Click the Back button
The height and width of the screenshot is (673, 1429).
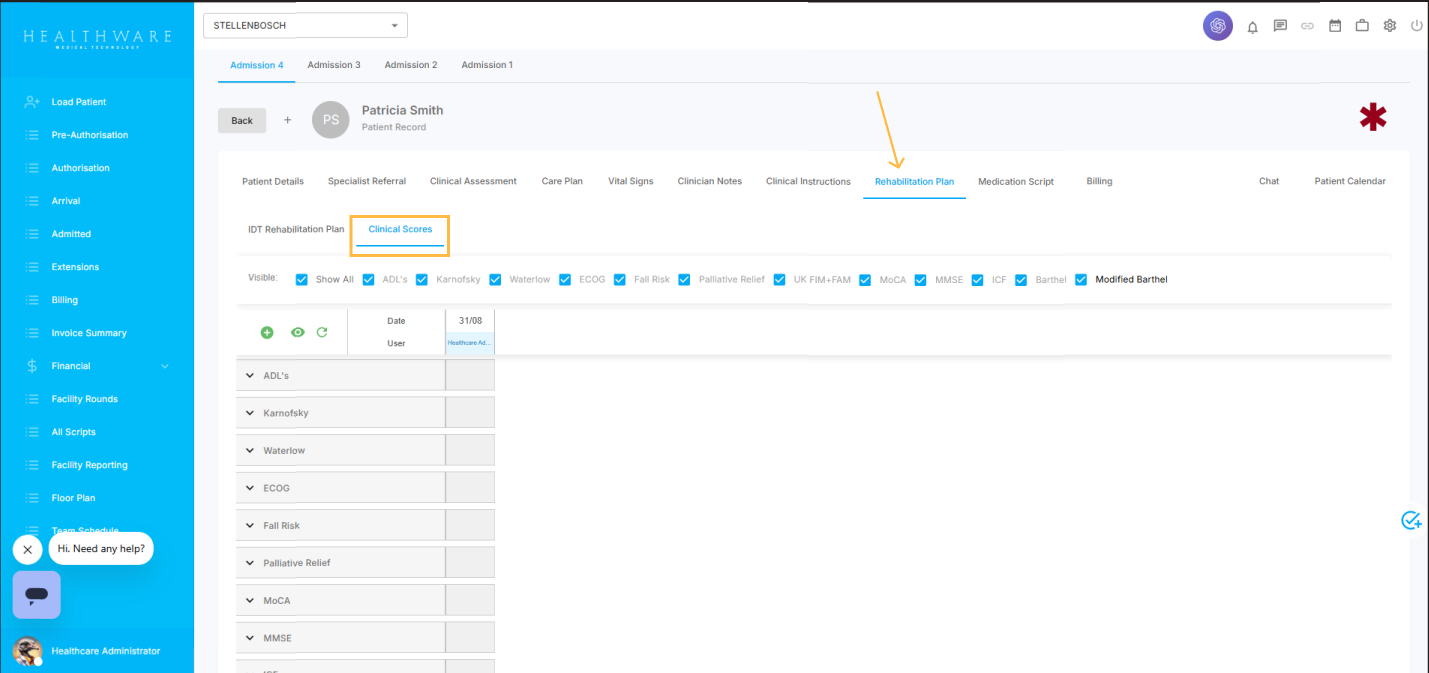[242, 120]
